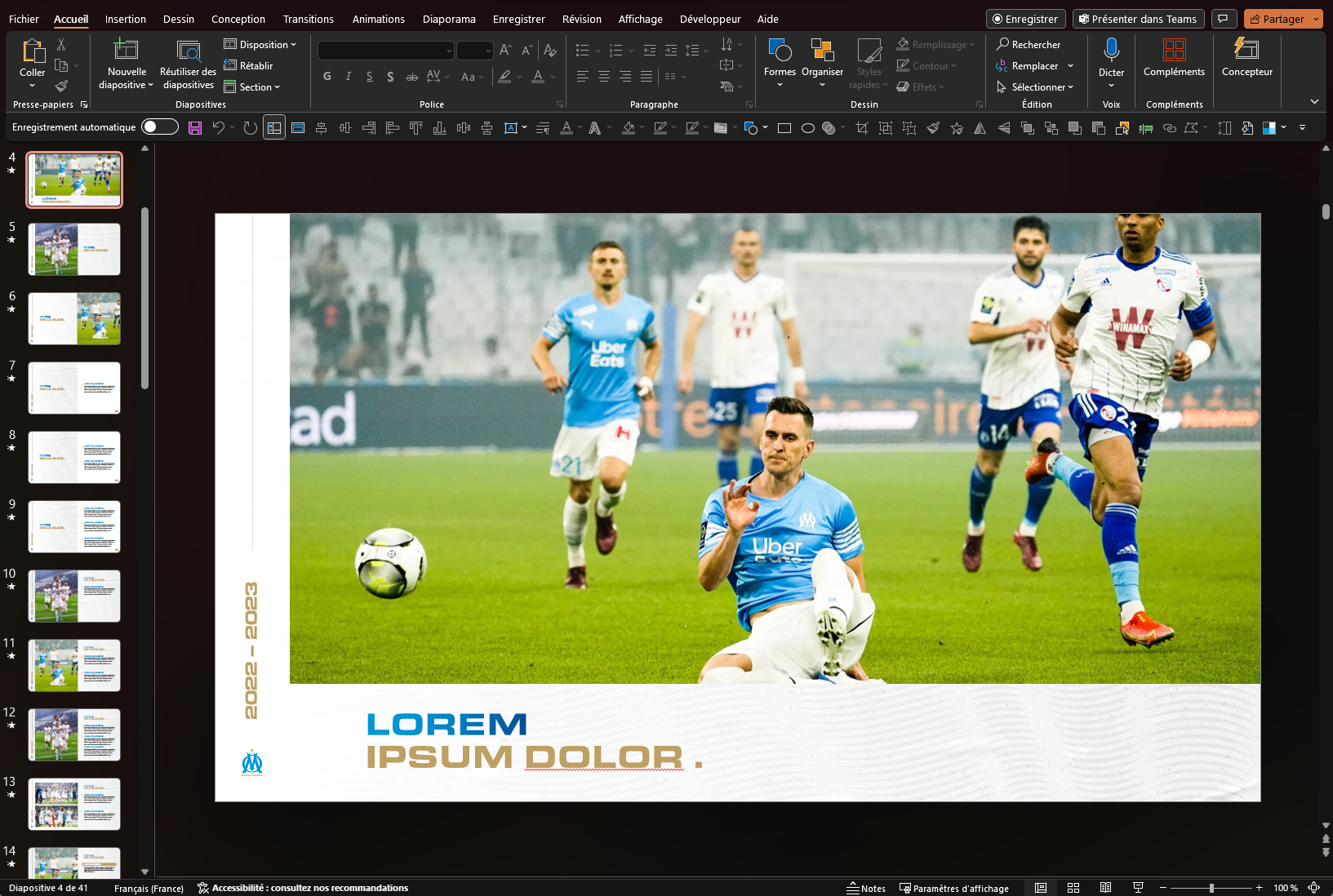
Task: Center text in Paragraphe group
Action: point(604,77)
